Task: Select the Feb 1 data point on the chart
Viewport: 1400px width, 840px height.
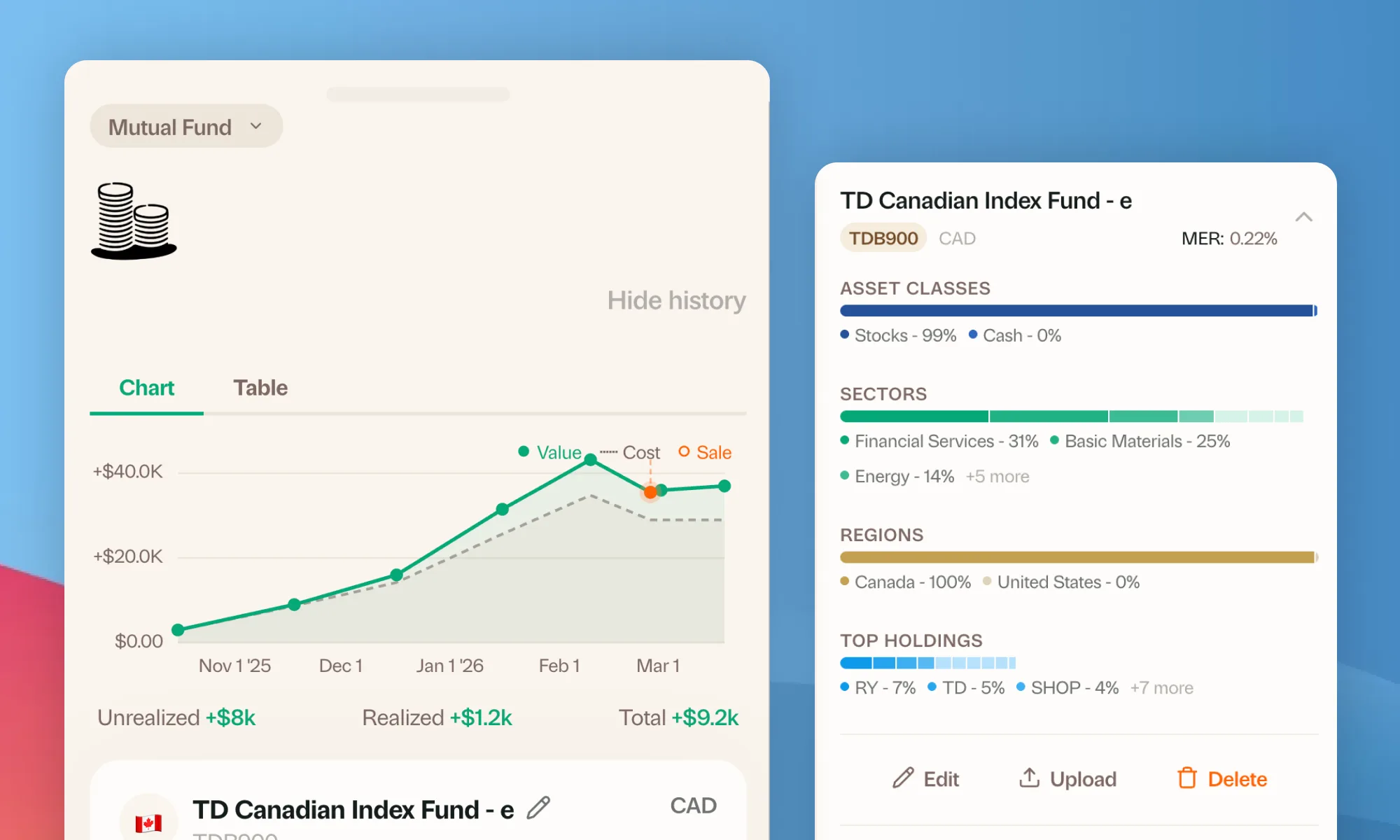Action: tap(590, 460)
